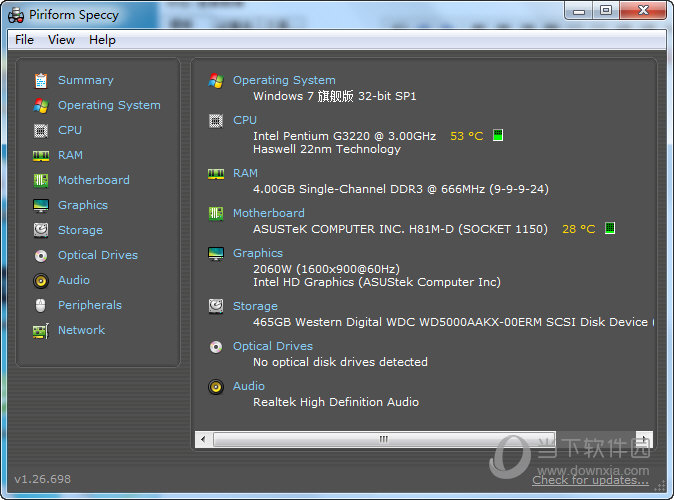This screenshot has height=500, width=674.
Task: Click the Haswell 22nm Technology text
Action: coord(327,150)
